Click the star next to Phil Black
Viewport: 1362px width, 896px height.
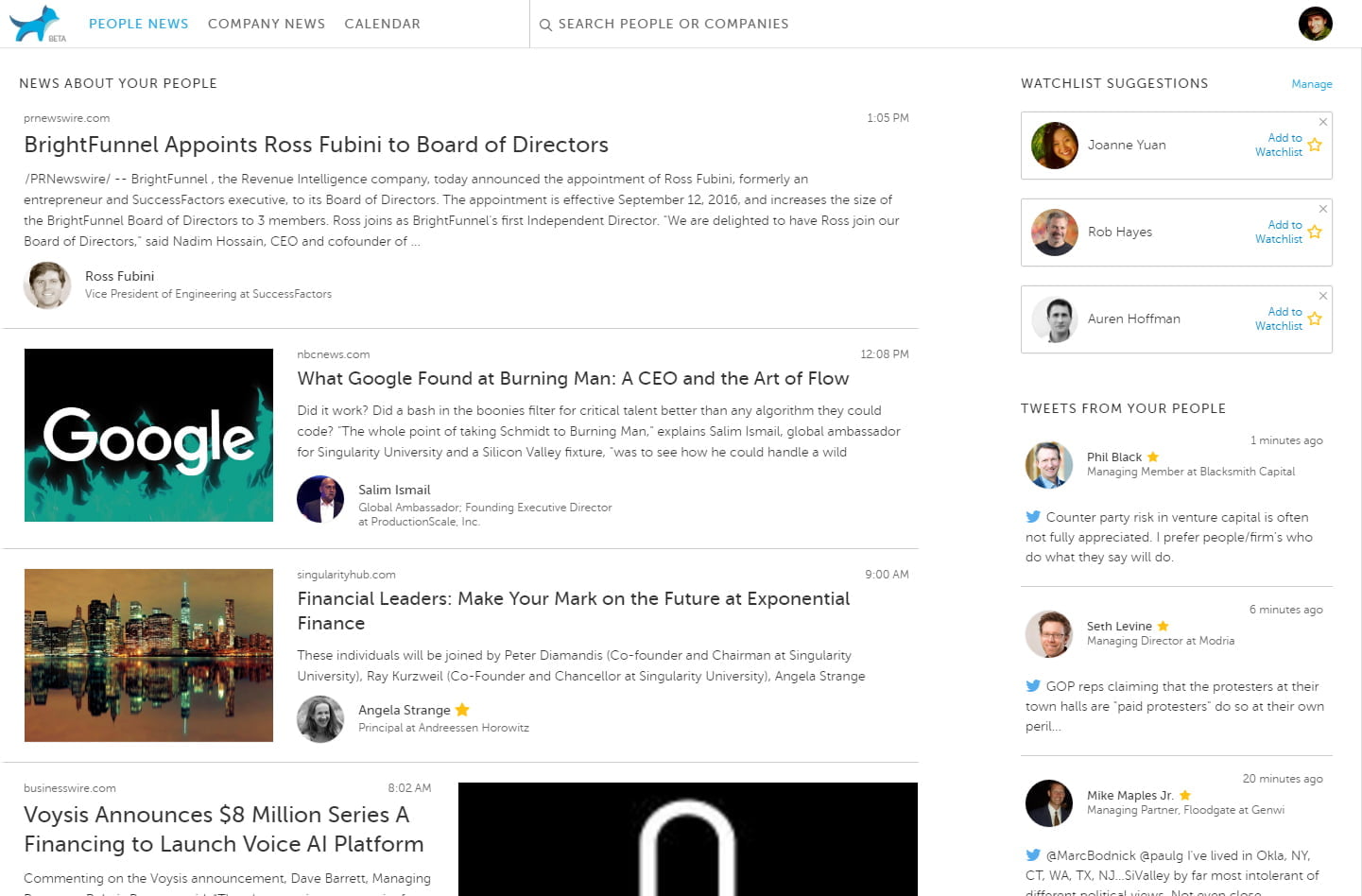tap(1153, 457)
